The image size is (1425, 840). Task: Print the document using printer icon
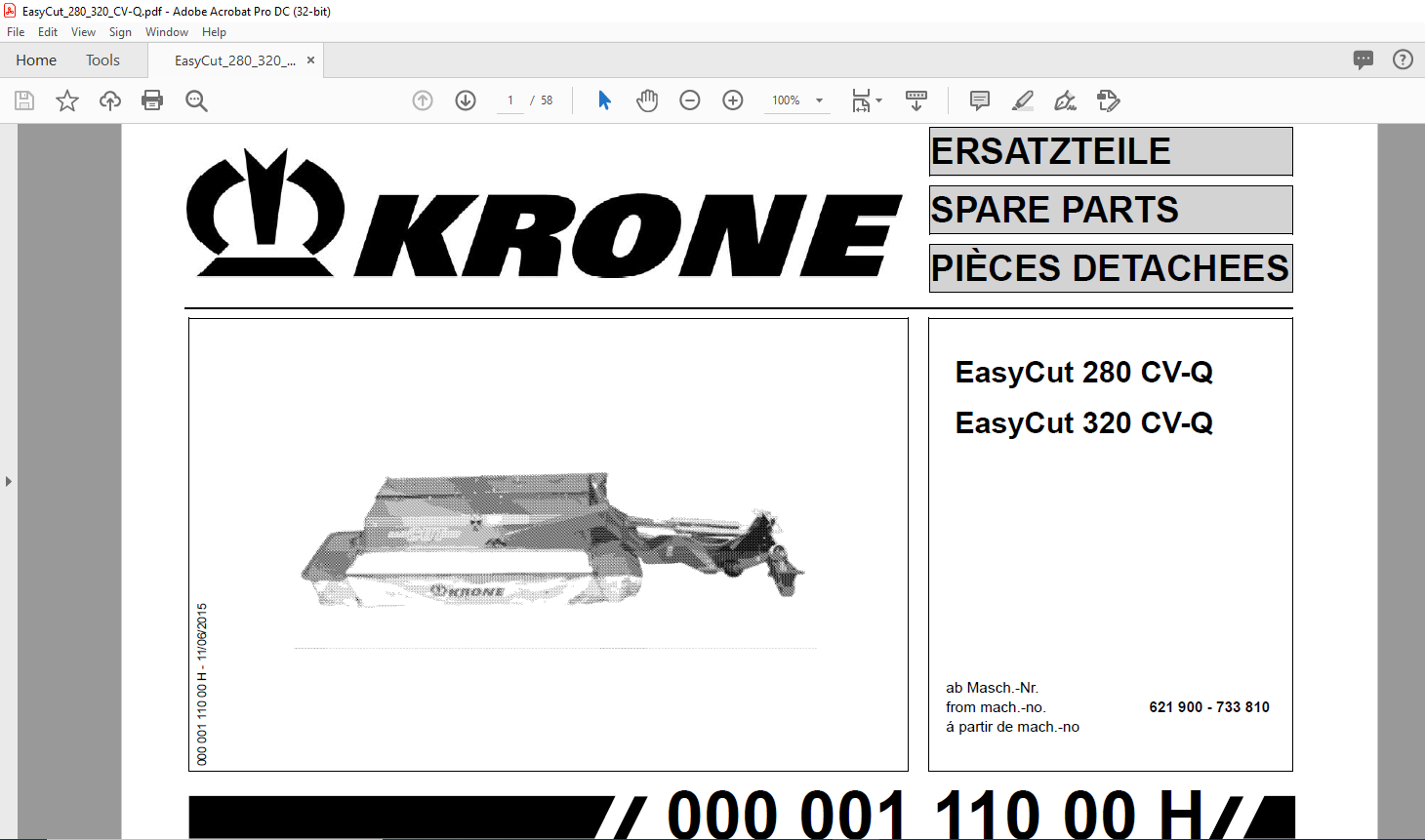(152, 100)
